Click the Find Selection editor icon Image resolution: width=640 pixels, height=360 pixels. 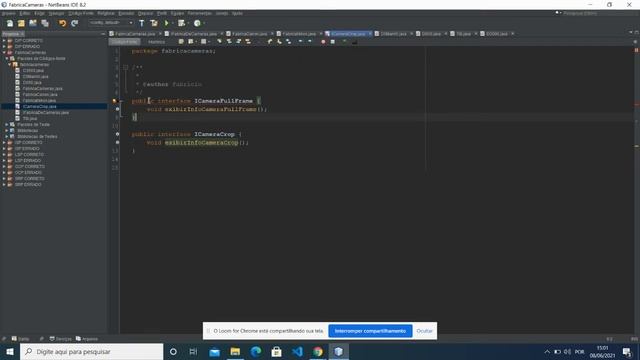[219, 42]
